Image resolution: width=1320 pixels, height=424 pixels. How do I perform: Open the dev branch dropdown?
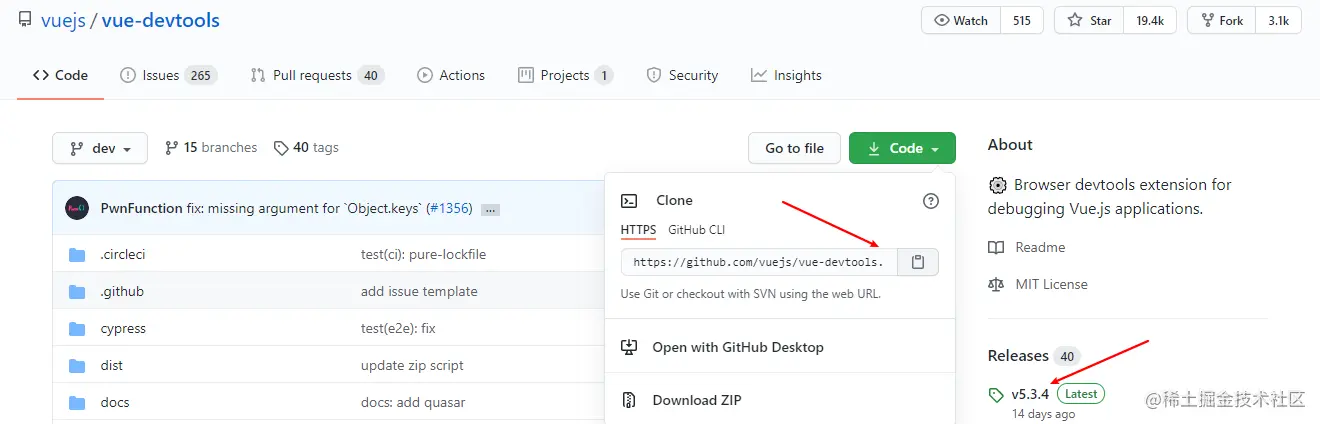pos(100,148)
